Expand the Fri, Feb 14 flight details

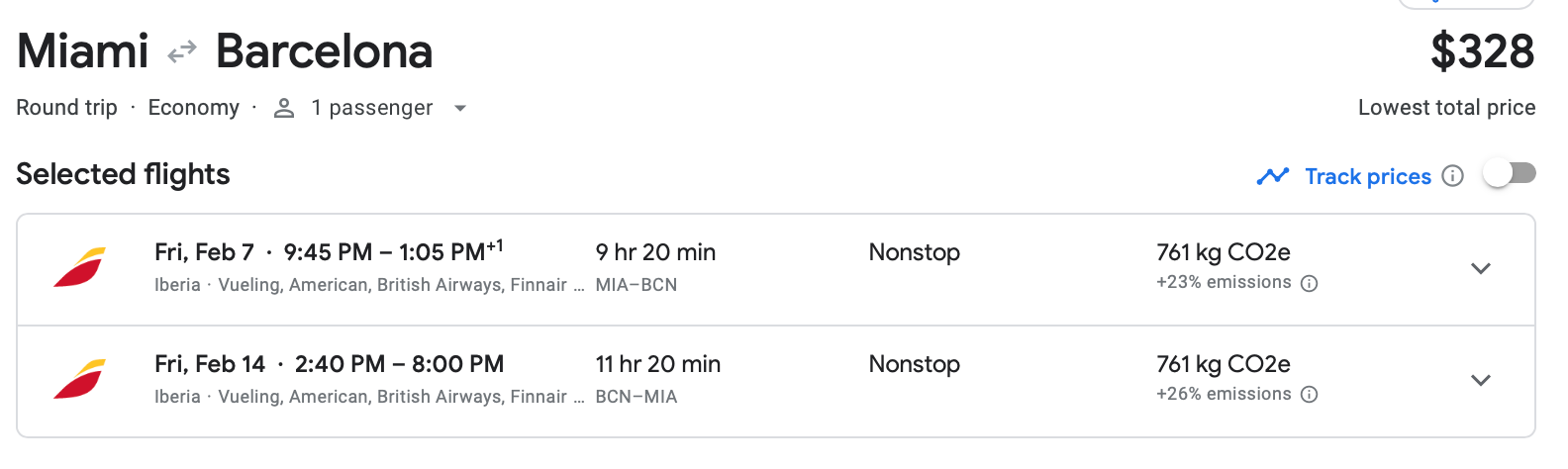click(1480, 380)
